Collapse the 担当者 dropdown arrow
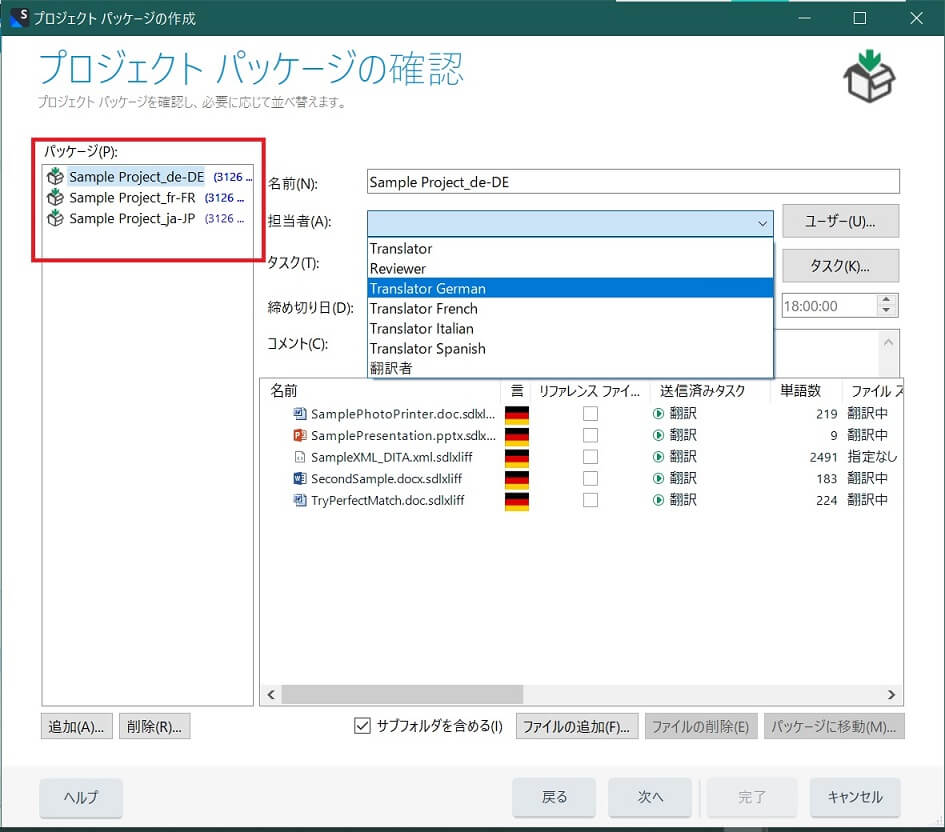This screenshot has width=945, height=832. 763,223
